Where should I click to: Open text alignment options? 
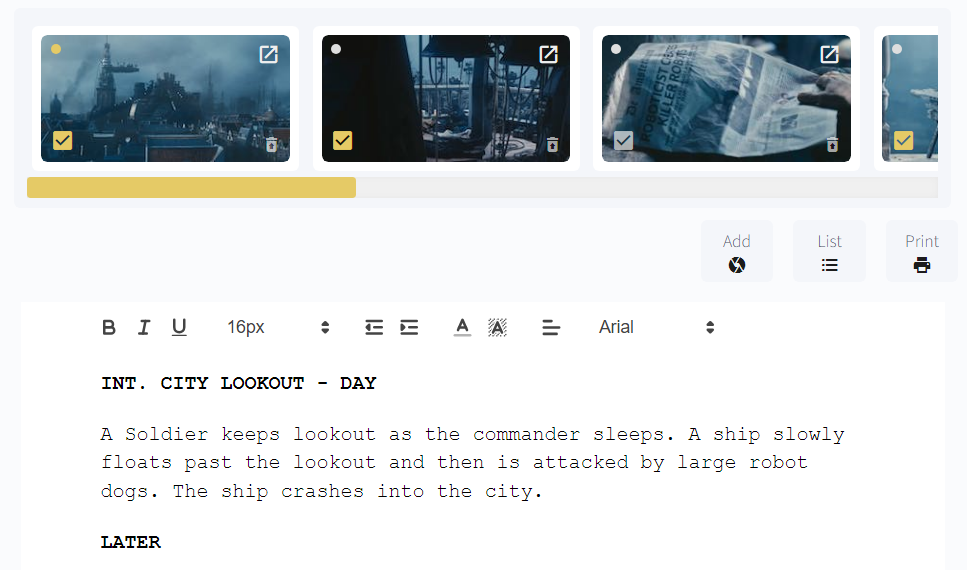tap(551, 328)
